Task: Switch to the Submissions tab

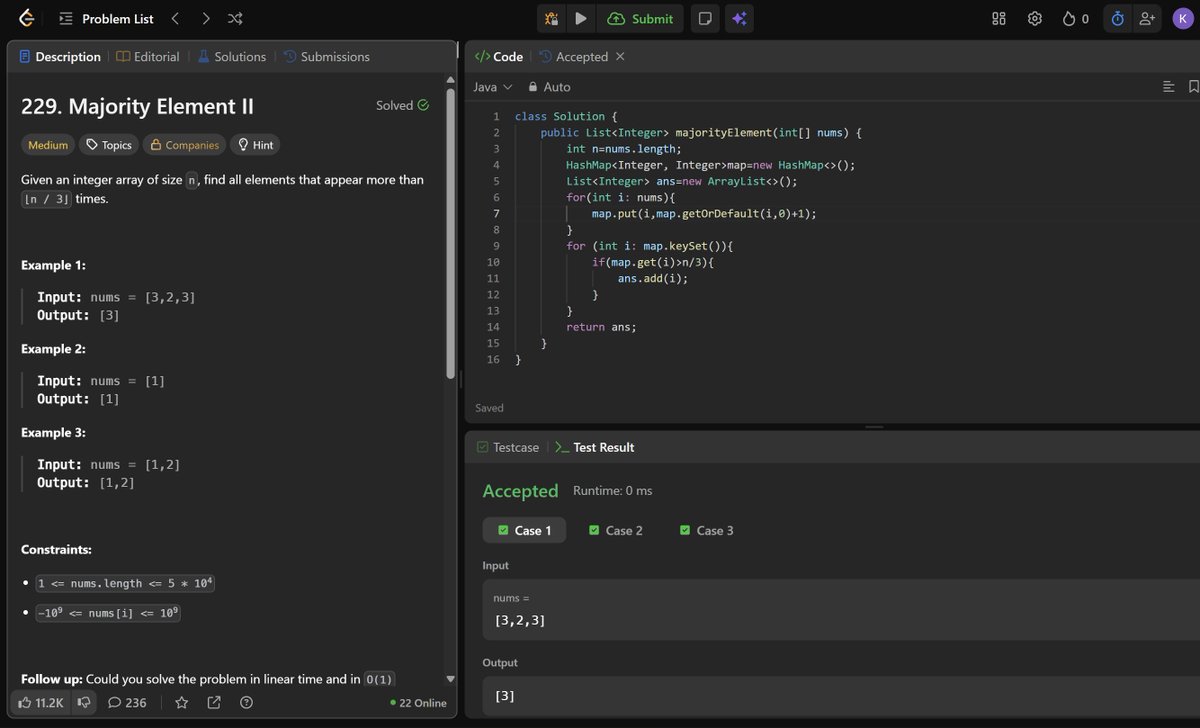Action: pos(326,57)
